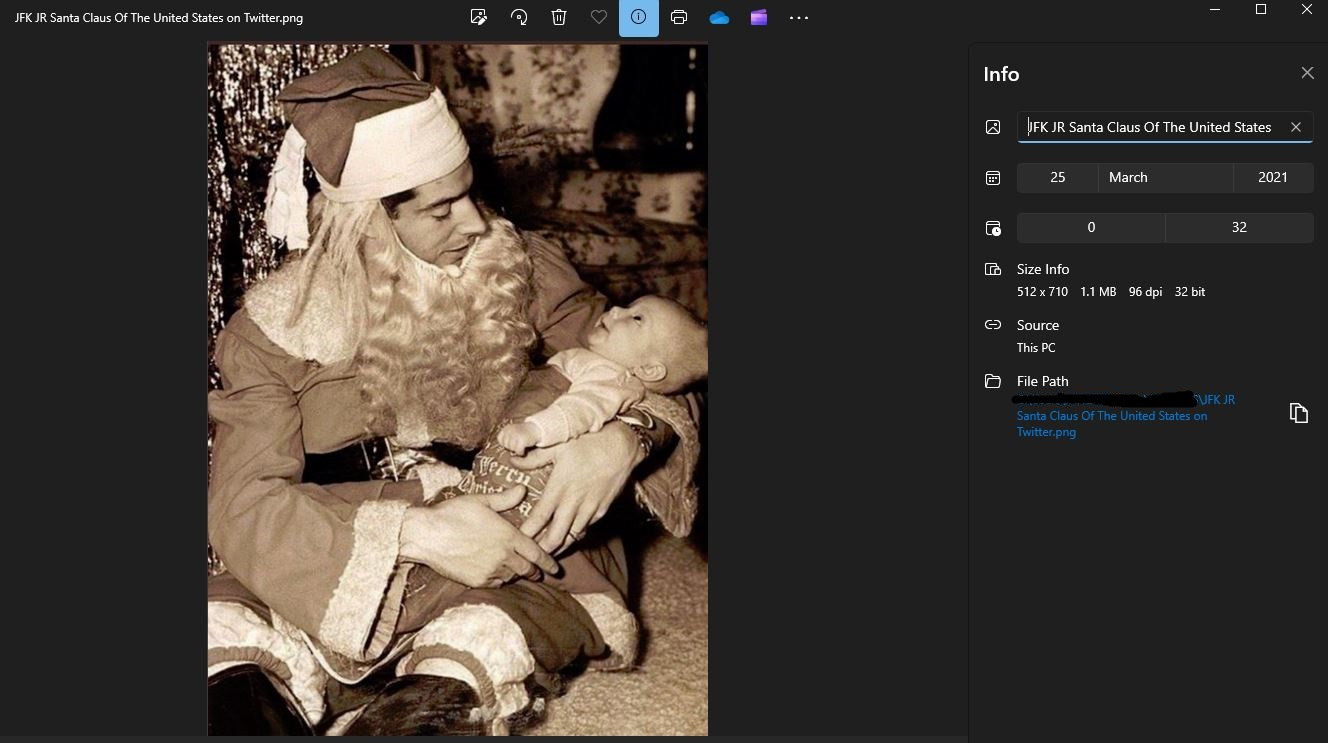Open the Edit image tool
This screenshot has width=1328, height=743.
479,17
